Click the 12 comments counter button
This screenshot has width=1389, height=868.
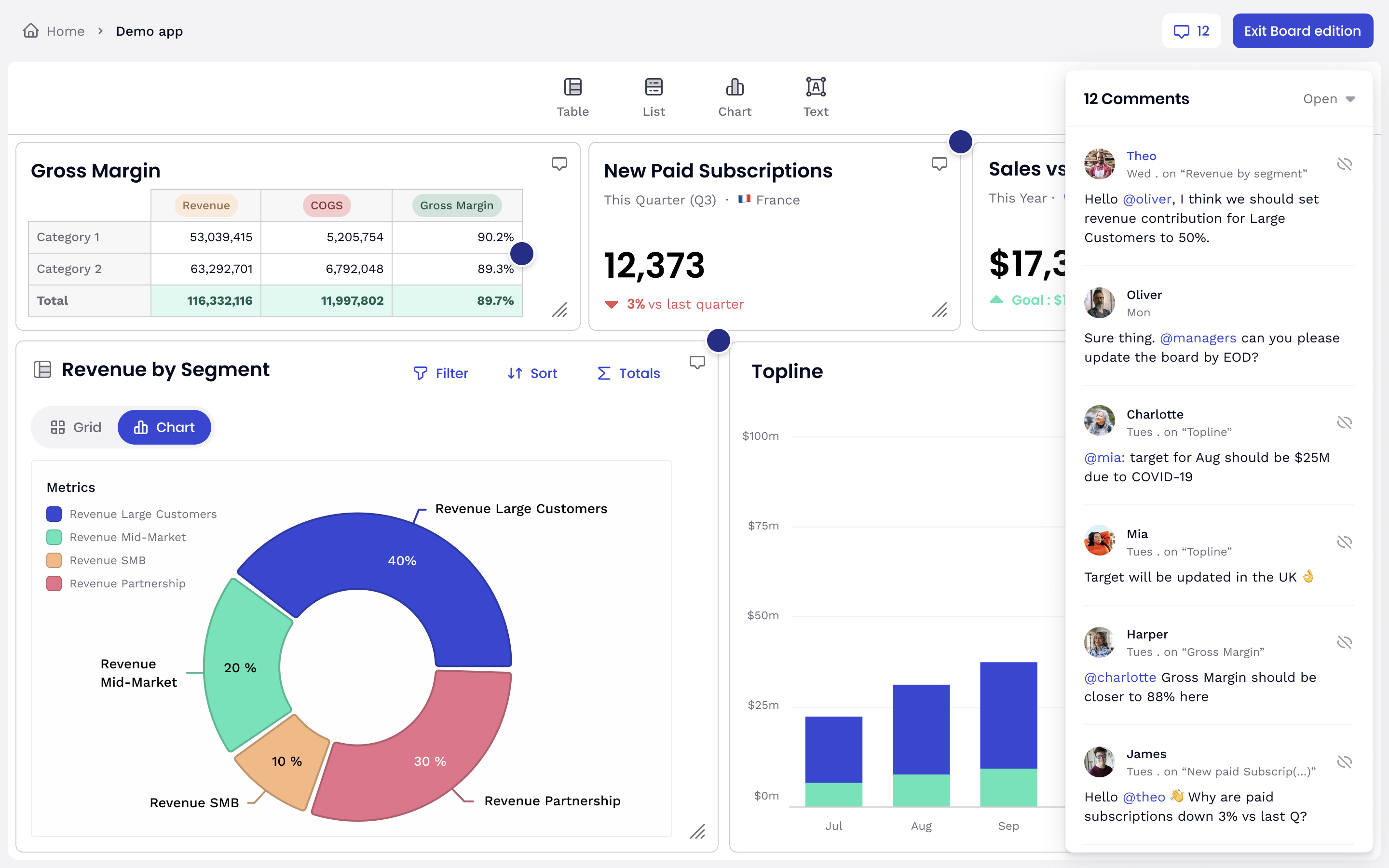pyautogui.click(x=1191, y=31)
